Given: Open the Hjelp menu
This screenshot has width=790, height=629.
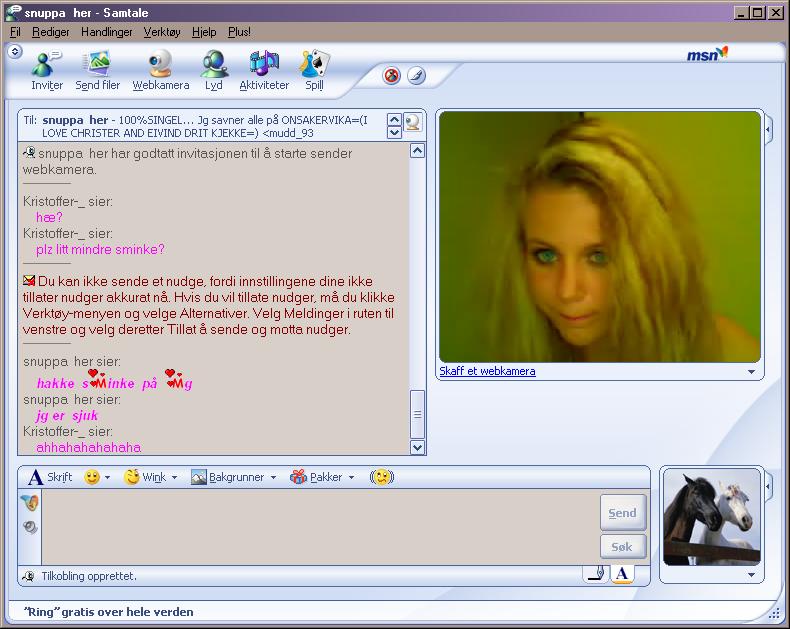Looking at the screenshot, I should (x=204, y=32).
